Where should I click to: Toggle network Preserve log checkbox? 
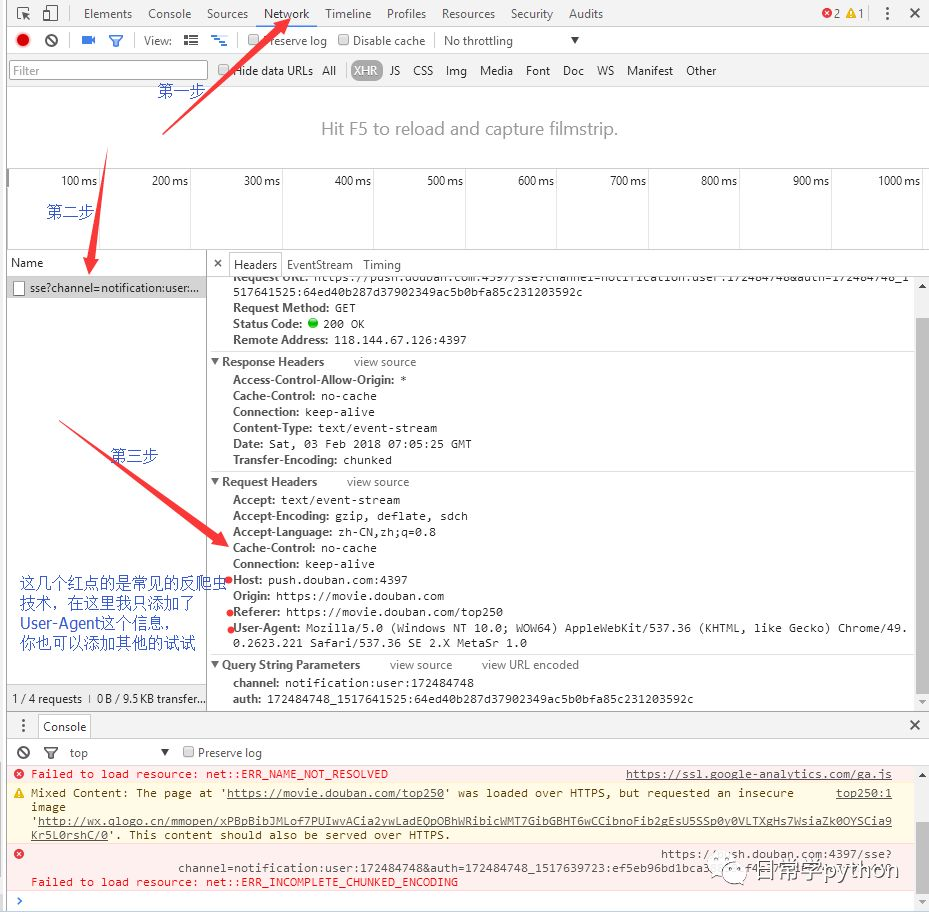pos(254,40)
